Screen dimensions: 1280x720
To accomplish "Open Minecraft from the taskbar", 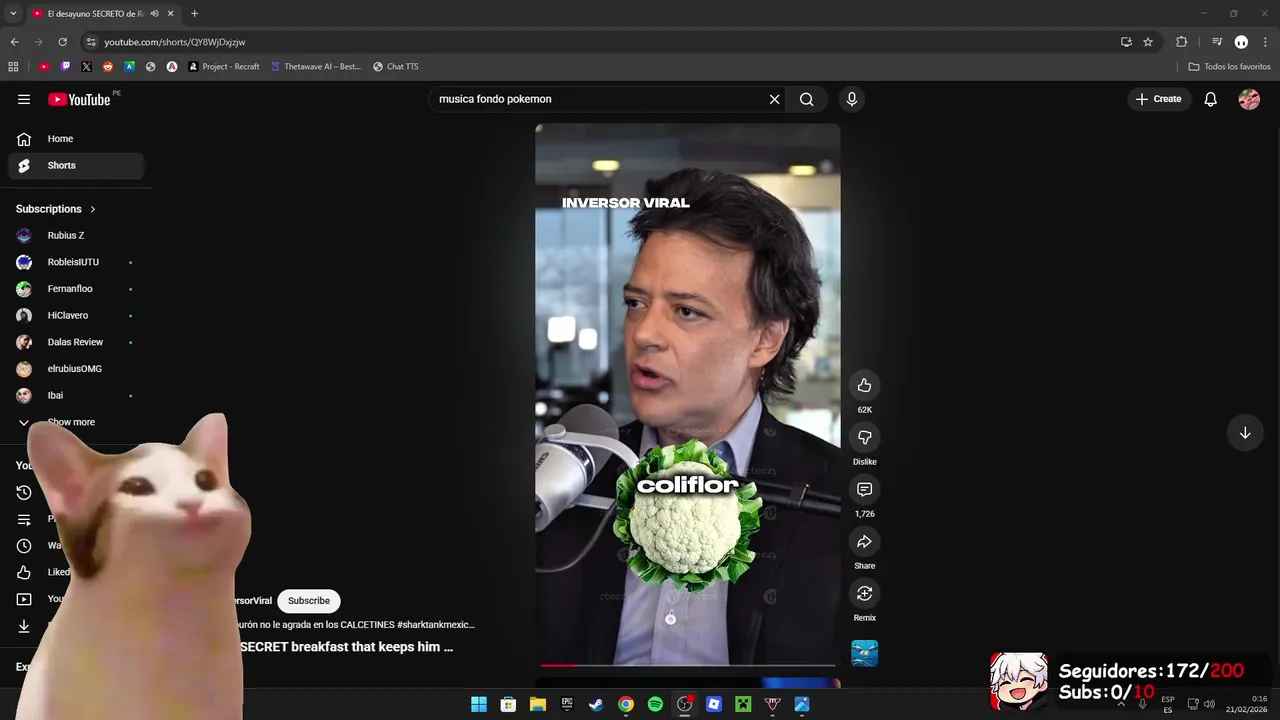I will click(743, 704).
